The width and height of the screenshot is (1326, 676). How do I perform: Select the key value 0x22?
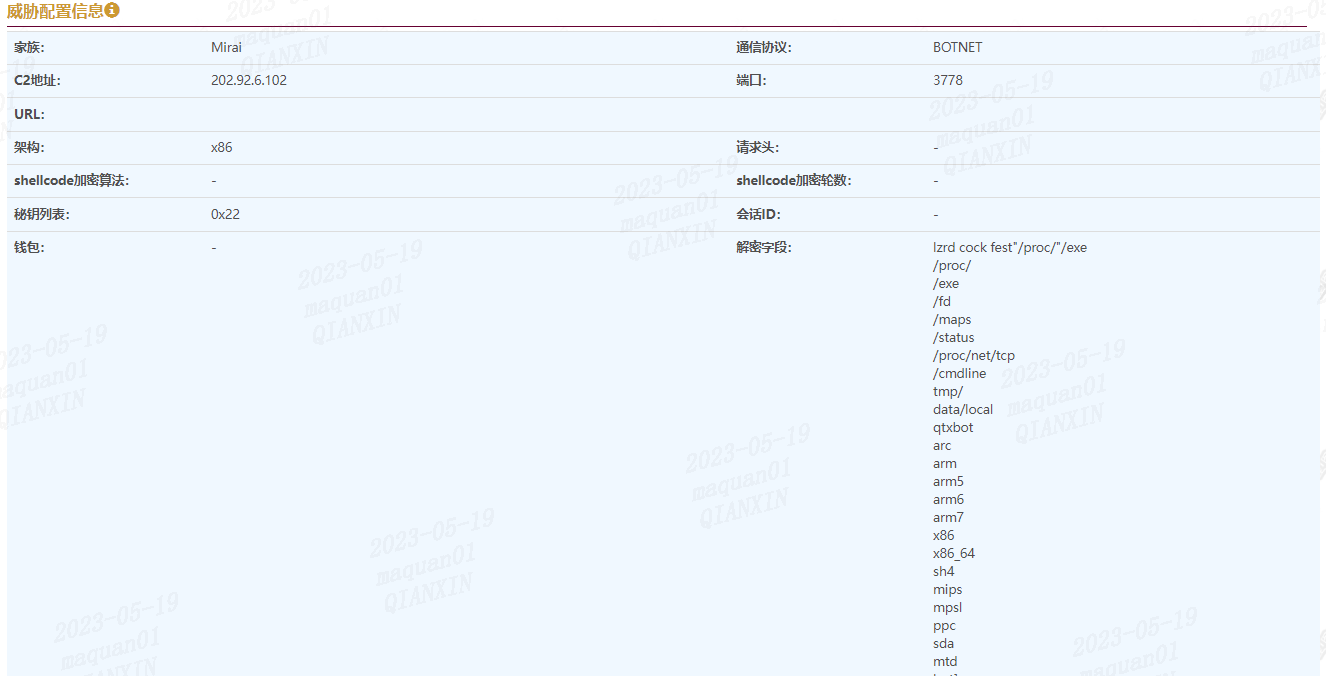pos(225,214)
